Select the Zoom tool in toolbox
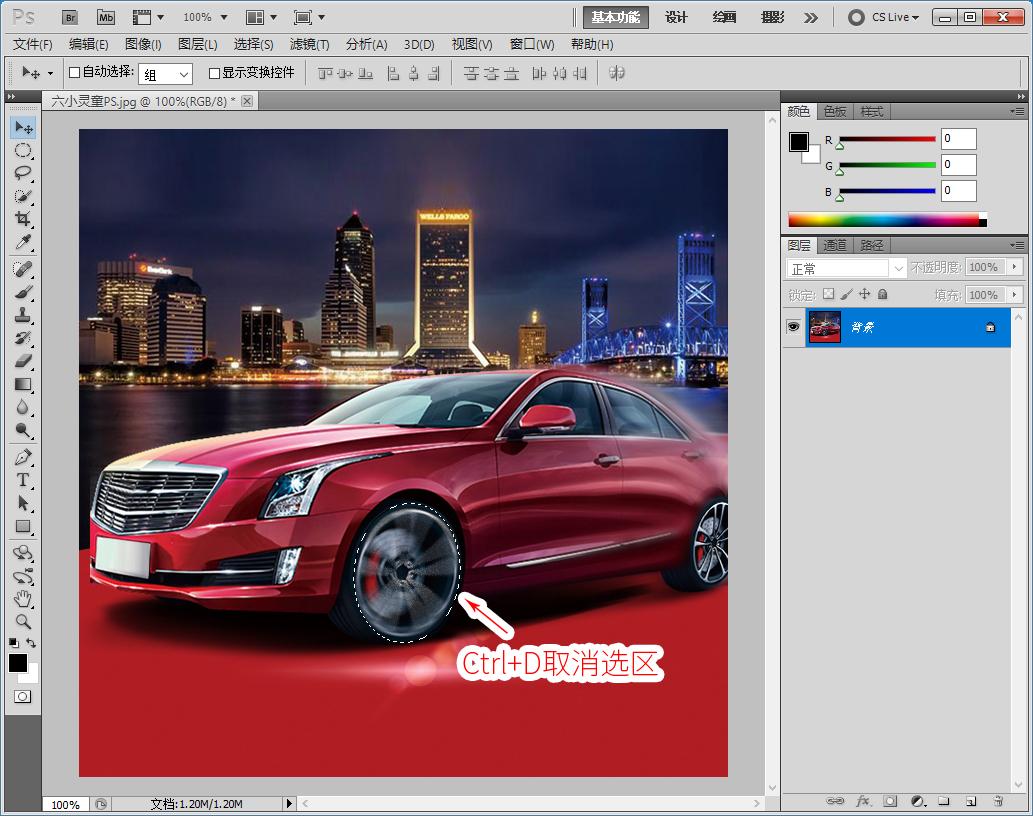 tap(23, 621)
